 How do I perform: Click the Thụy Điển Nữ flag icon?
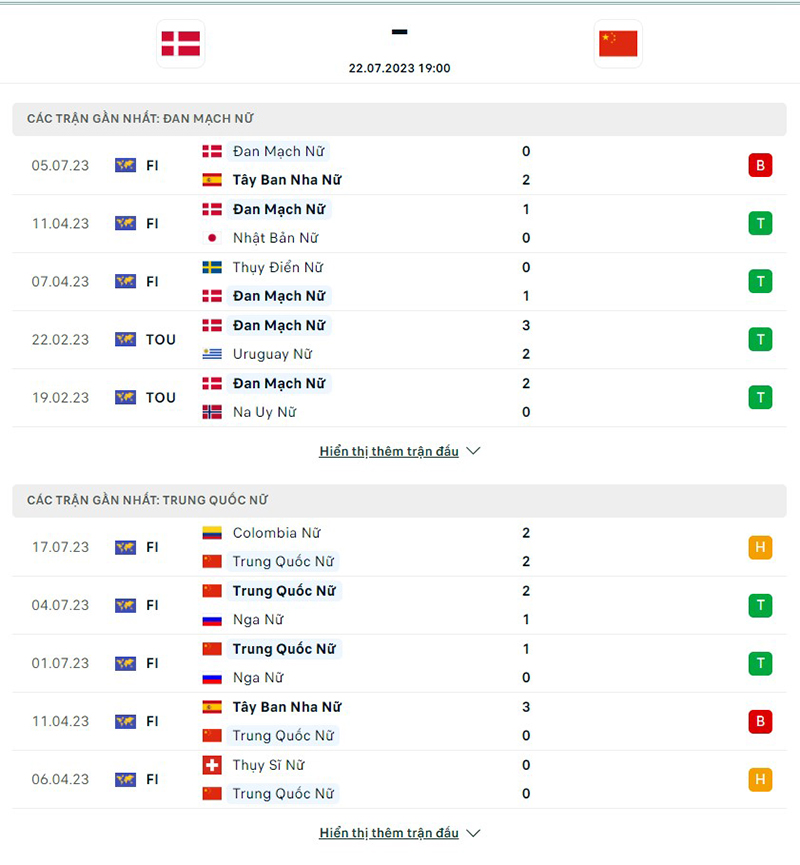tap(212, 267)
